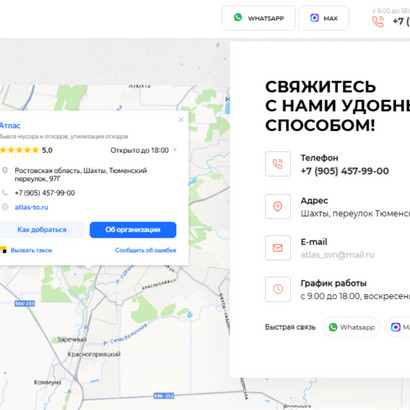Screen dimensions: 410x410
Task: Click phone number +7 (905) 457-99-00 in contacts
Action: (x=345, y=171)
